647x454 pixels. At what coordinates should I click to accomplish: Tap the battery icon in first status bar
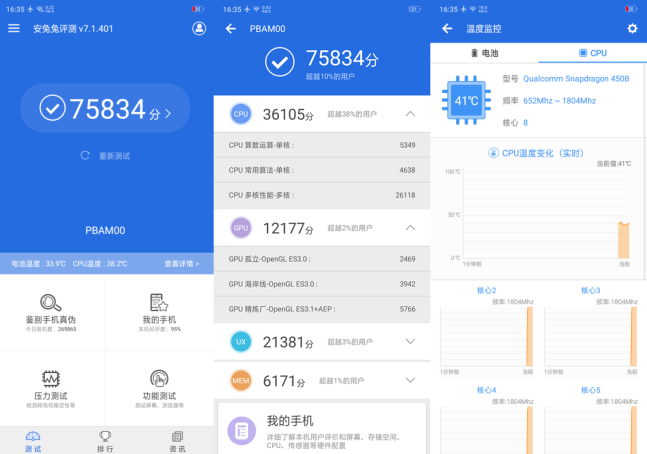198,9
